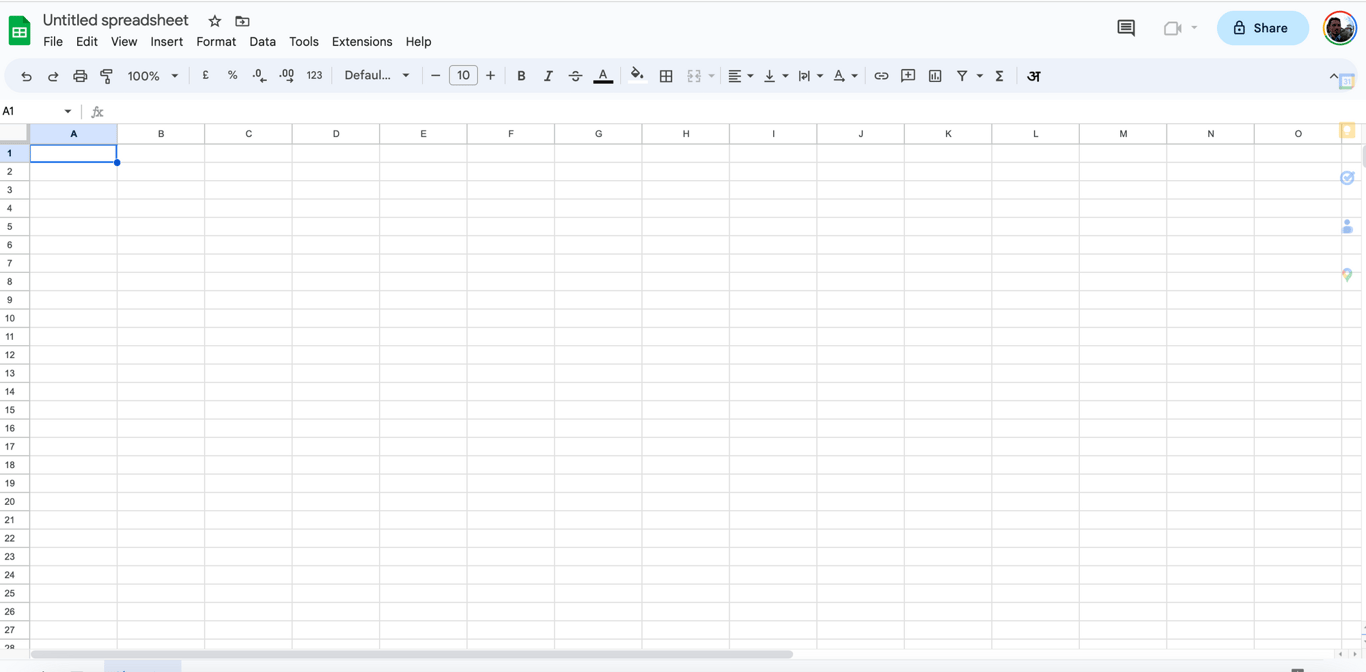Image resolution: width=1366 pixels, height=672 pixels.
Task: Toggle Italic formatting
Action: 548,76
